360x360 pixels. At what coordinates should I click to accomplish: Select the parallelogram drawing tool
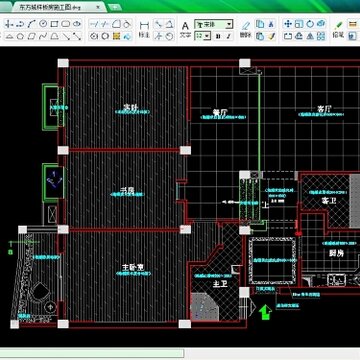(32, 36)
